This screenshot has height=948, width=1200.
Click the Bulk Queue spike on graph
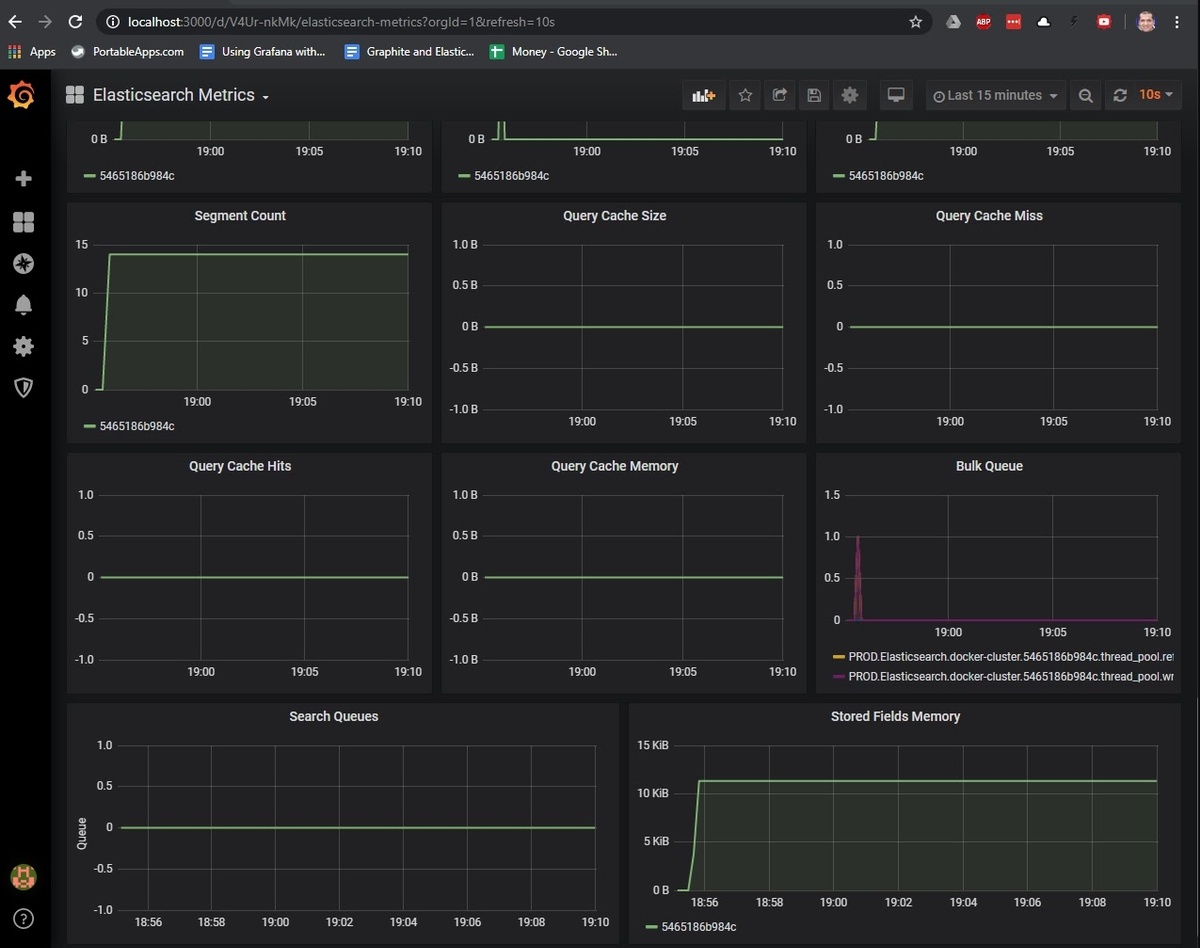tap(857, 578)
